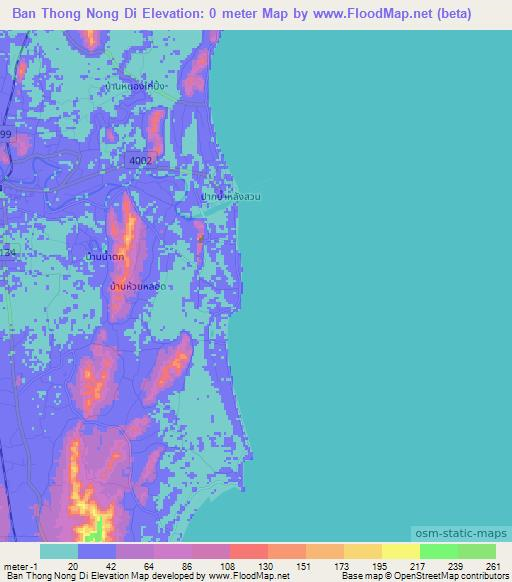The image size is (512, 582).
Task: Click the legend value 261
Action: 493,566
